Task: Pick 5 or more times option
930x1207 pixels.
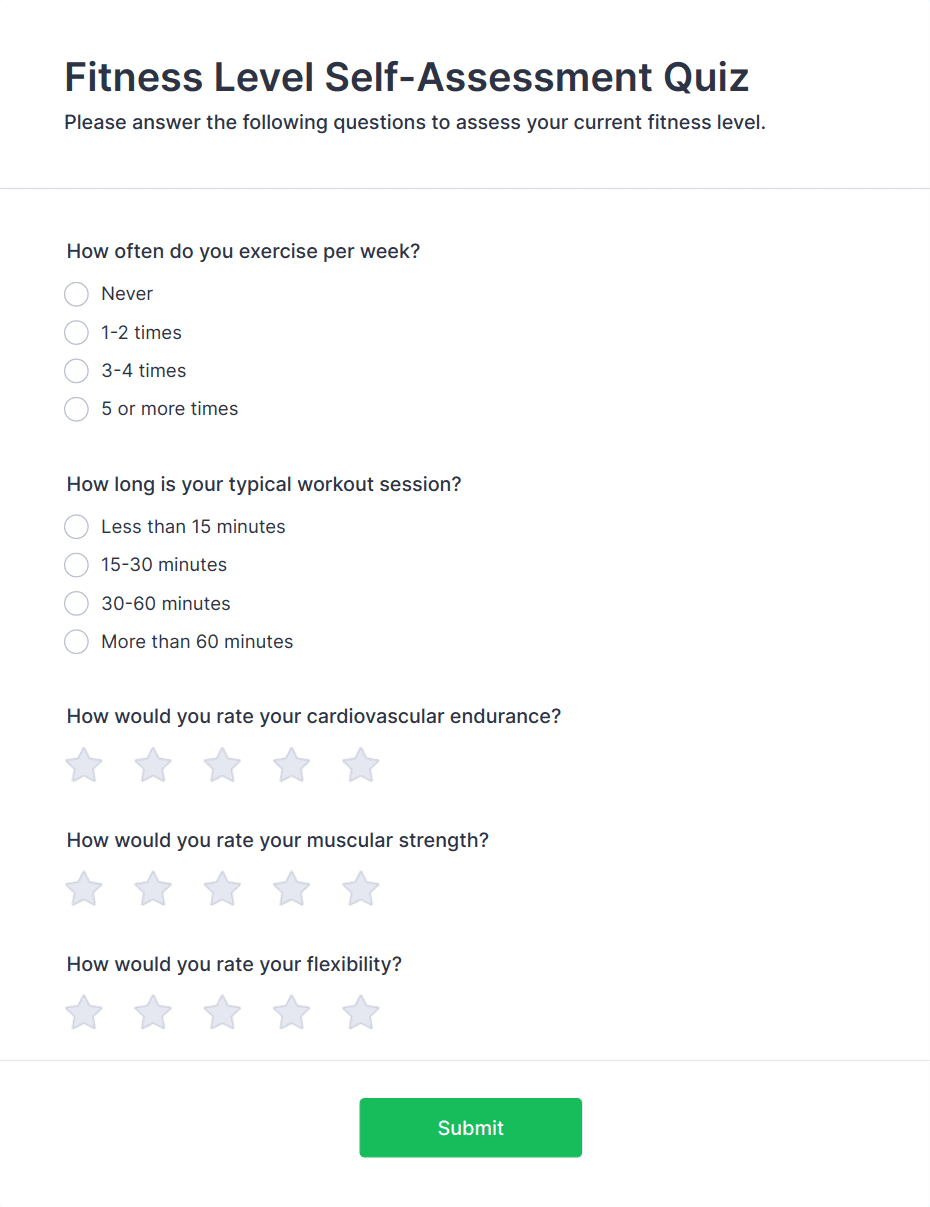Action: click(77, 409)
